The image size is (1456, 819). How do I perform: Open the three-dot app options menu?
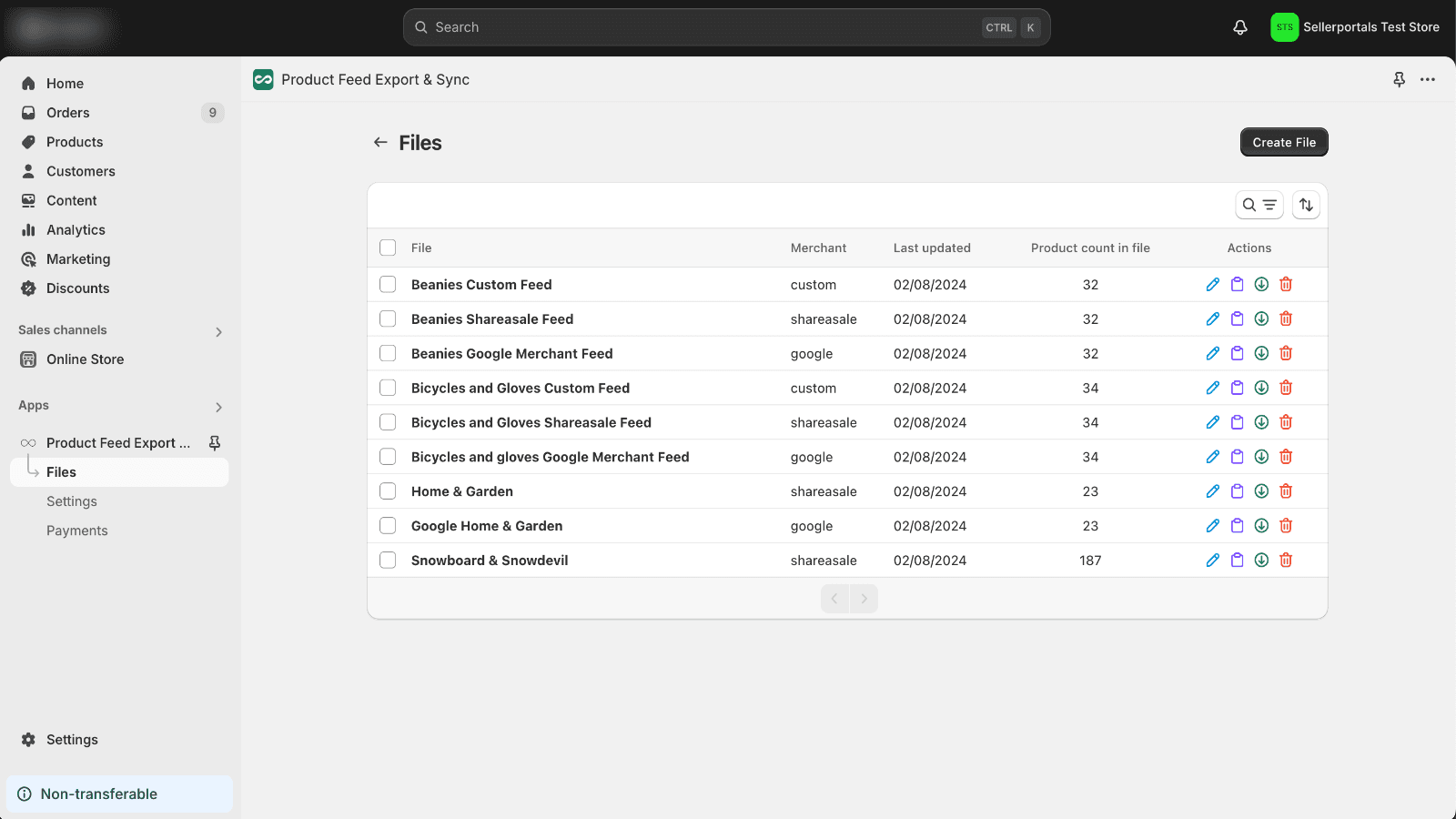[1428, 80]
